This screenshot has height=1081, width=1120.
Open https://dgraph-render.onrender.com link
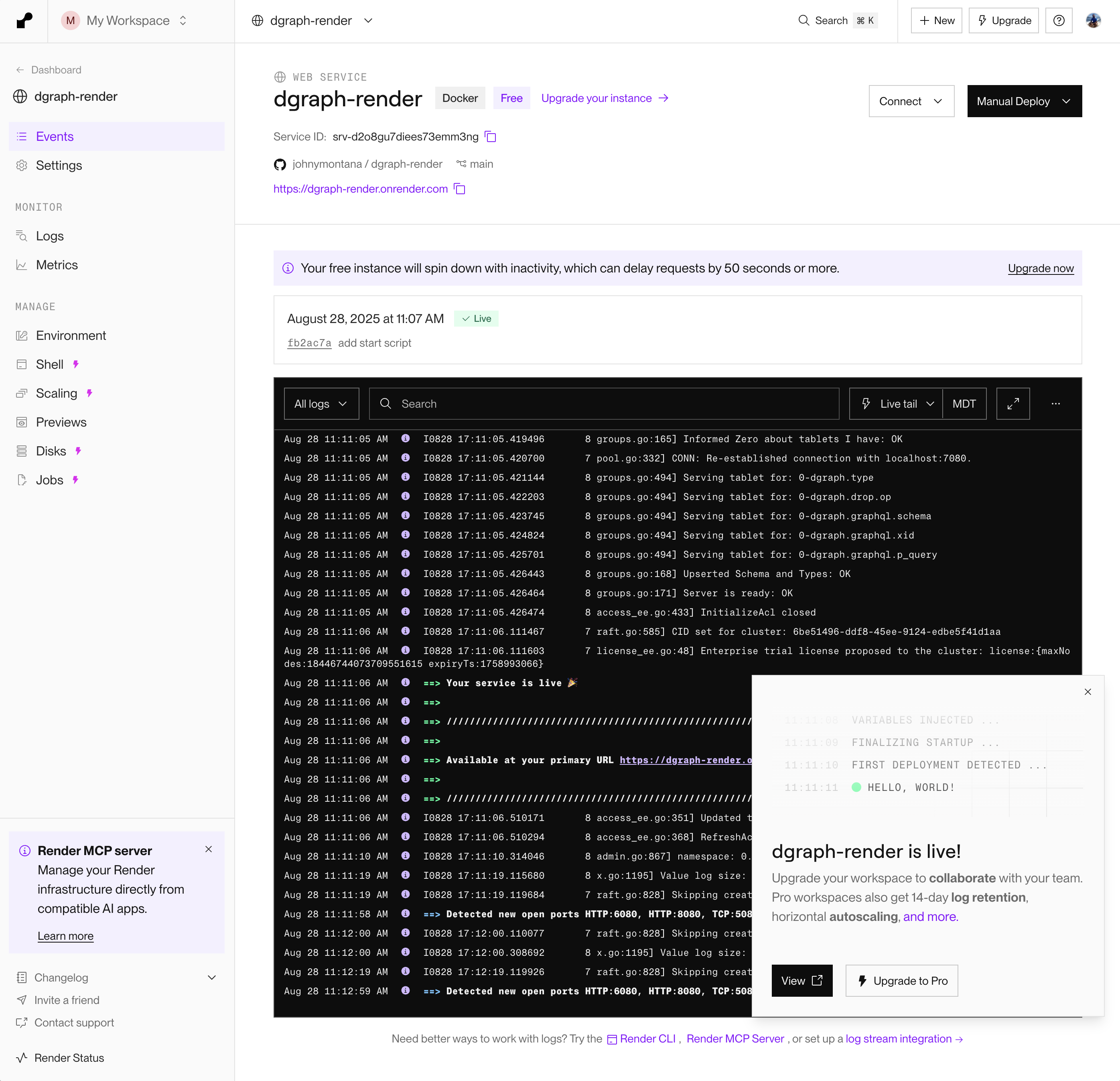click(x=361, y=189)
